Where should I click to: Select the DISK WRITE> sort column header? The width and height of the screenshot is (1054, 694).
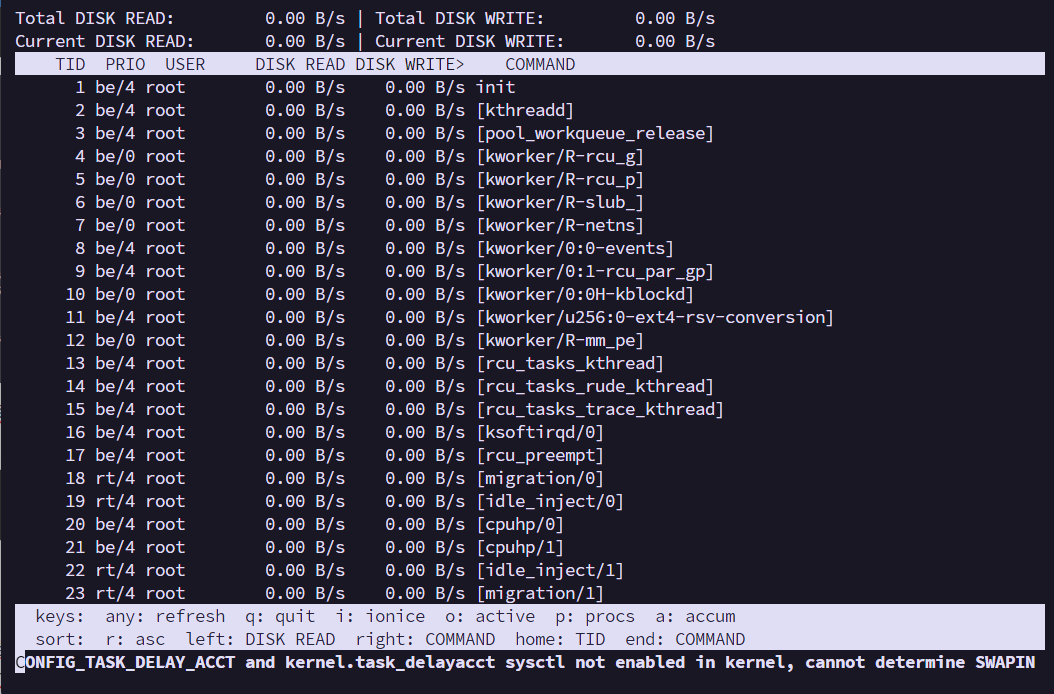(x=410, y=64)
